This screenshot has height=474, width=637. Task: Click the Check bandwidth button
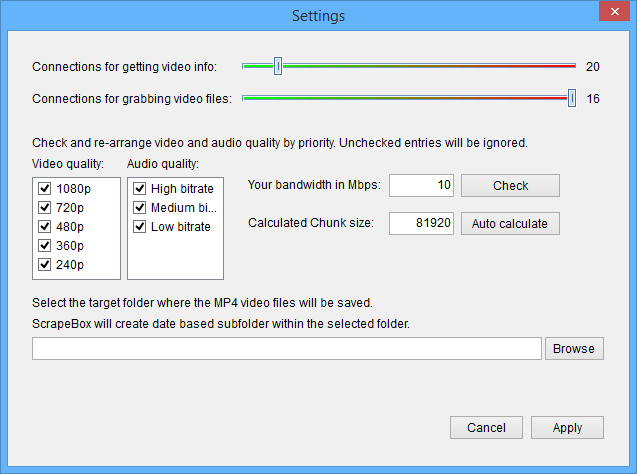(510, 186)
